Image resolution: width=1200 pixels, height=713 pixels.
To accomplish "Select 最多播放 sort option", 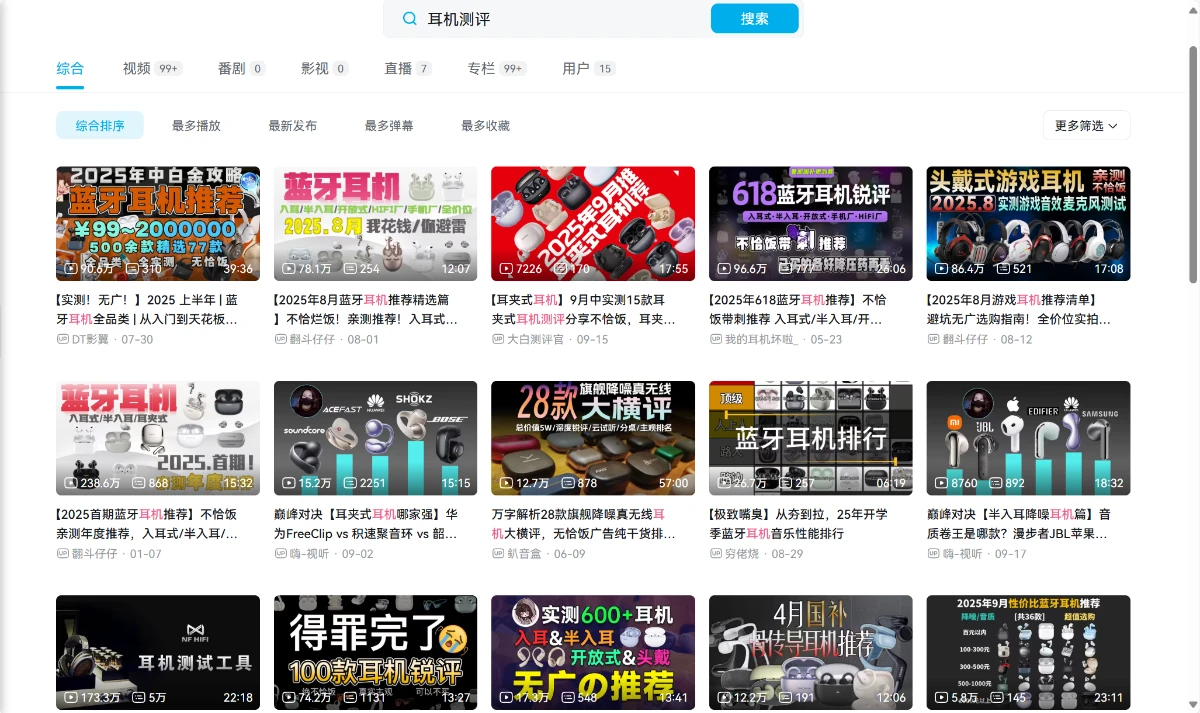I will [x=196, y=125].
